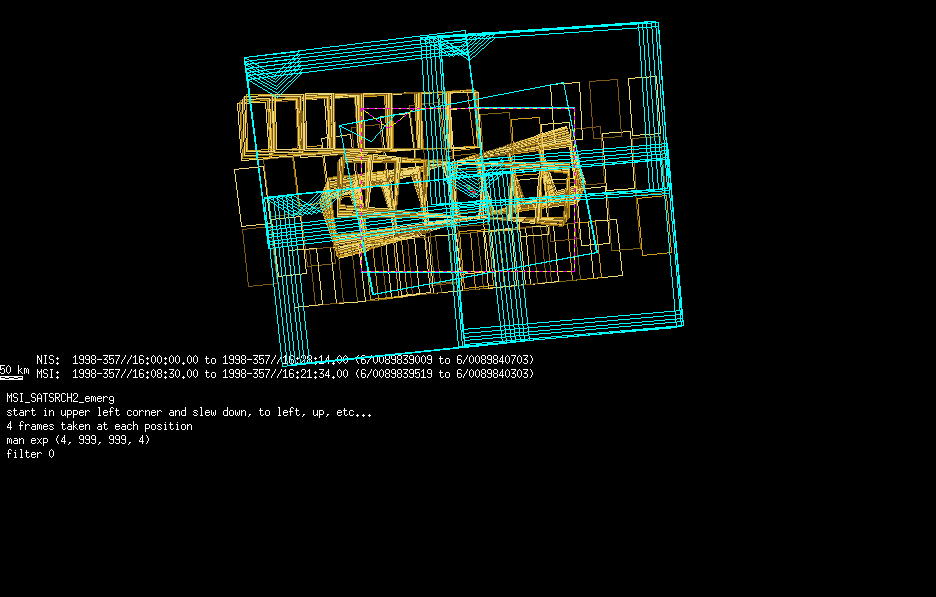Click the 50 km scale bar label

click(14, 370)
